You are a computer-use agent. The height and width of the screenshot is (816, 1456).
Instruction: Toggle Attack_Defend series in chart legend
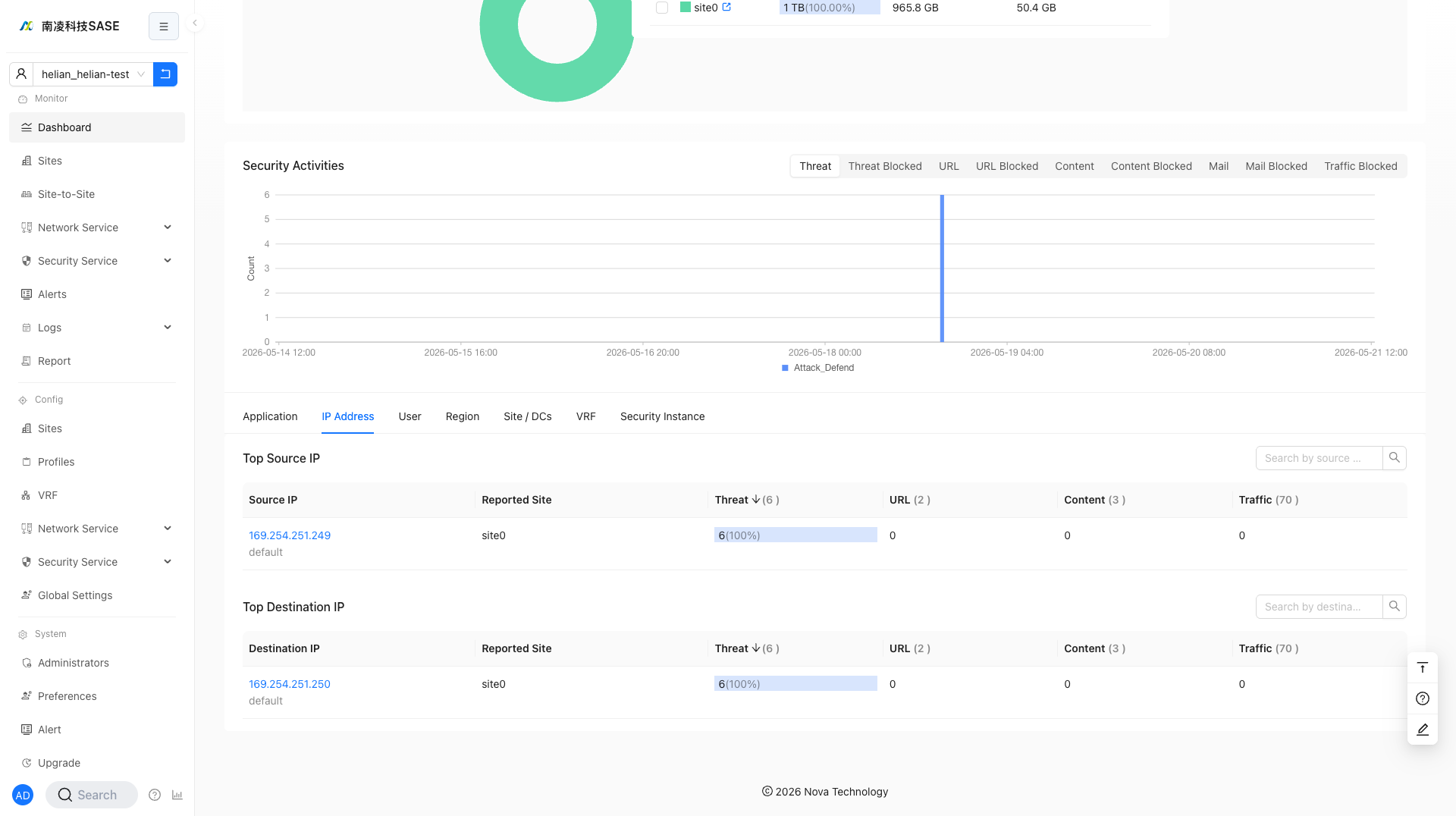point(817,368)
